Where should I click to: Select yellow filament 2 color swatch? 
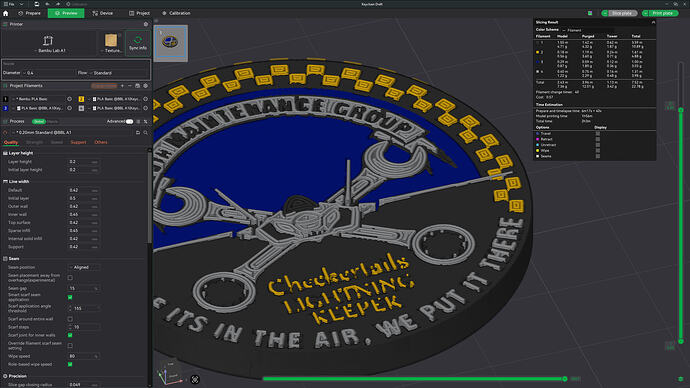[x=81, y=99]
